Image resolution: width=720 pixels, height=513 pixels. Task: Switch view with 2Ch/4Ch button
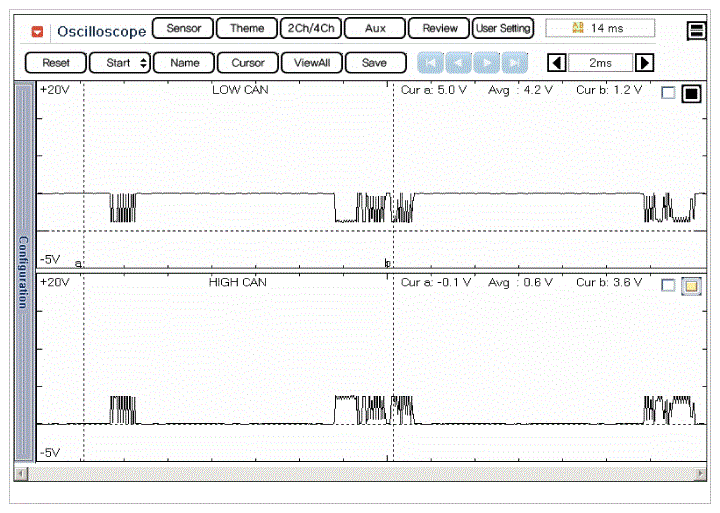coord(309,28)
